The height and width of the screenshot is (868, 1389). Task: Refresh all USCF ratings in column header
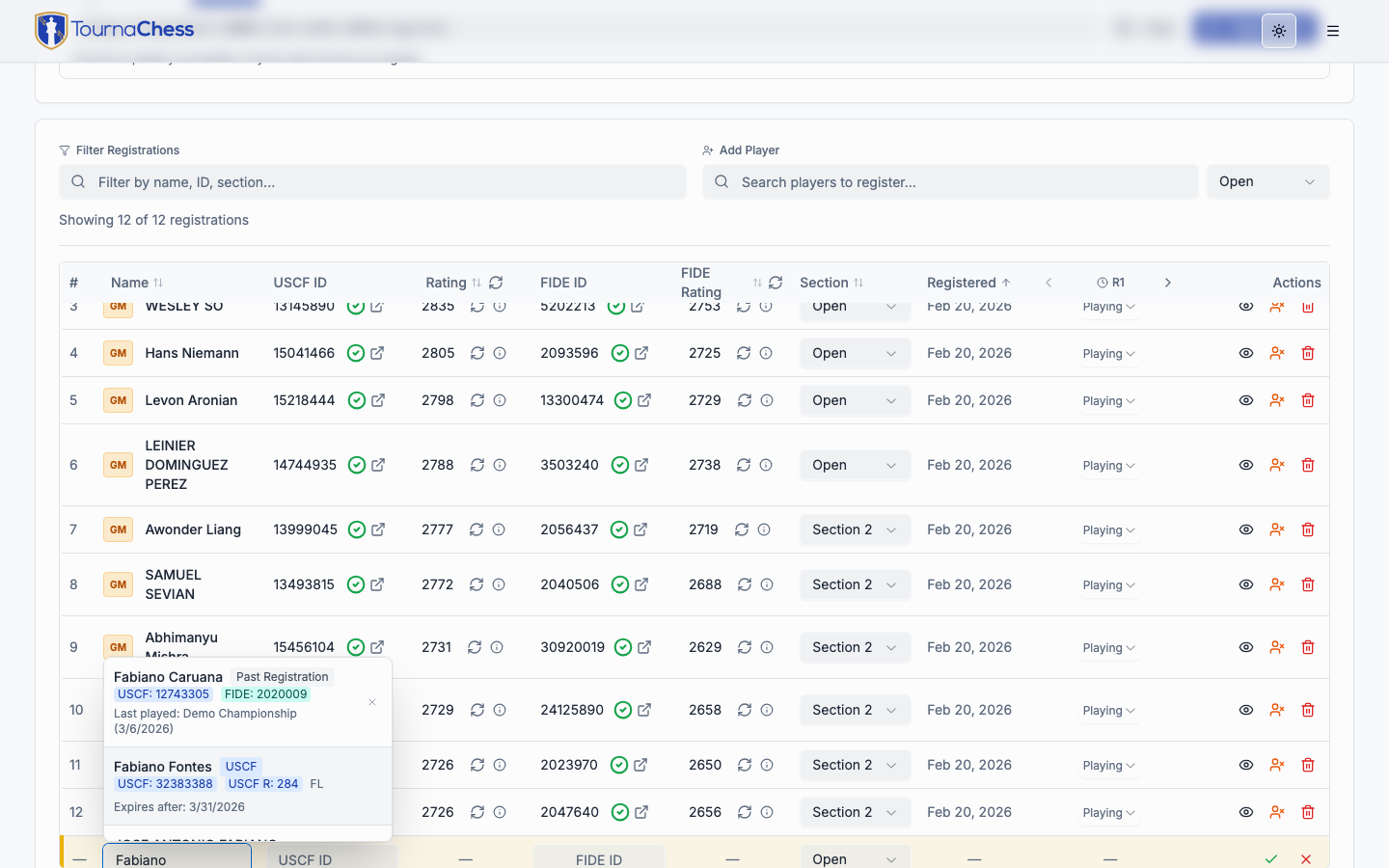tap(496, 283)
